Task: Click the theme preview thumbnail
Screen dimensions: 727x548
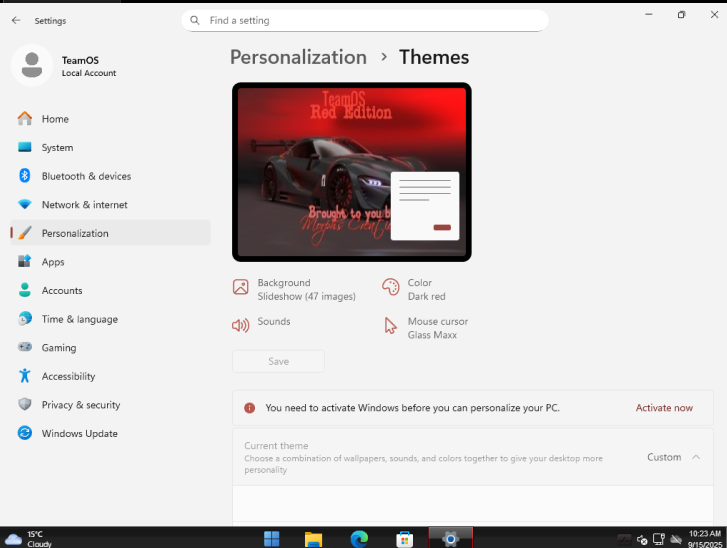Action: tap(352, 172)
